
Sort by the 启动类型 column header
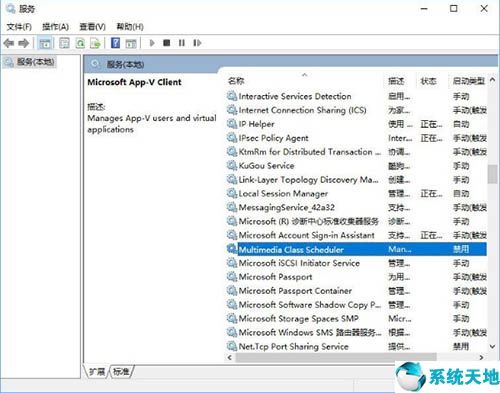click(469, 81)
